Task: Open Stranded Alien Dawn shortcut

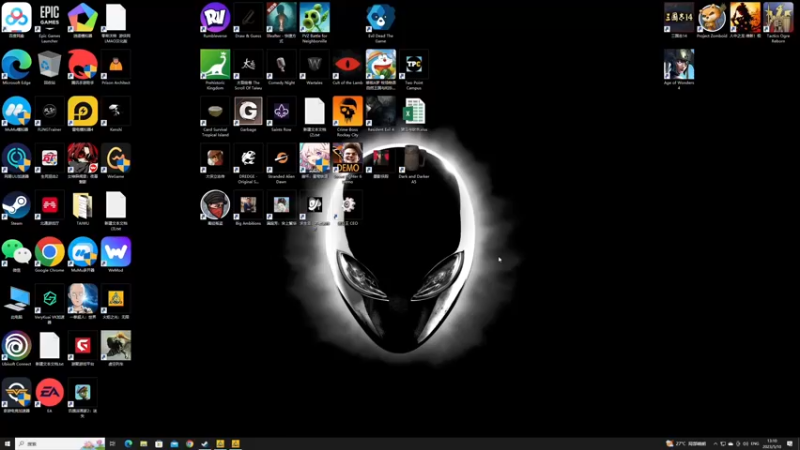Action: (281, 163)
